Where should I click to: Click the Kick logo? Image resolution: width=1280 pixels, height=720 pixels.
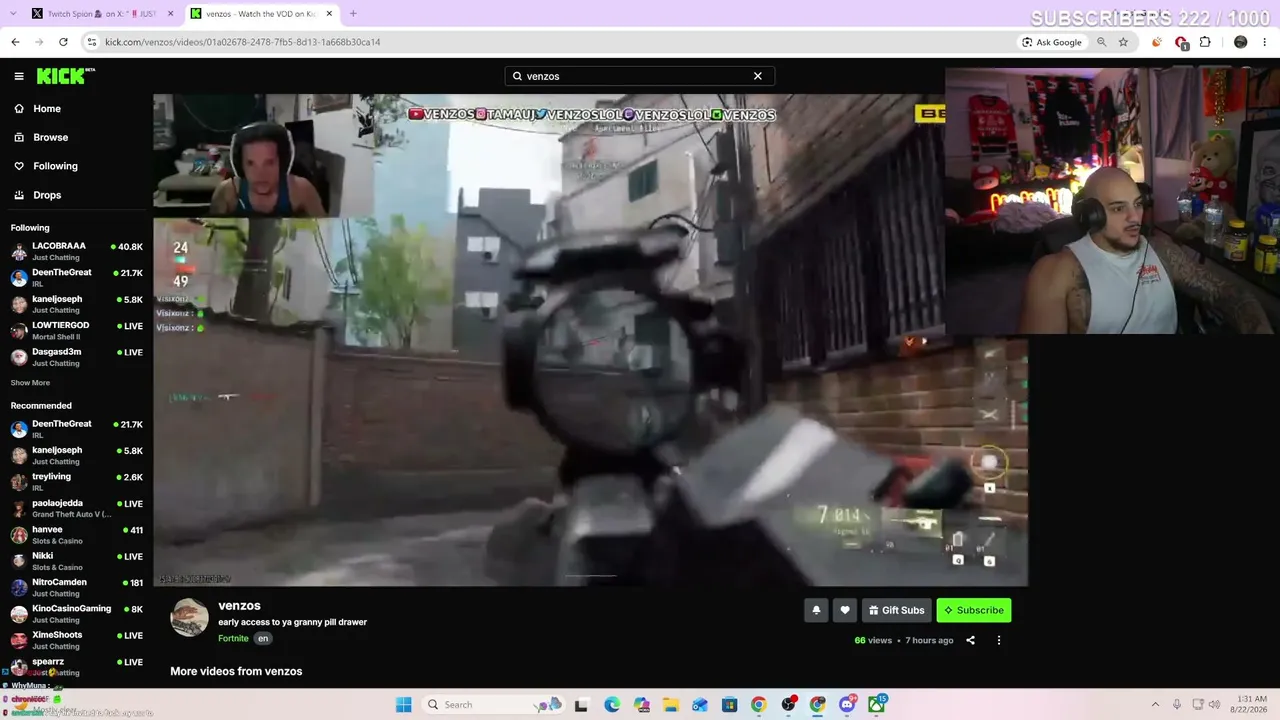(x=66, y=76)
